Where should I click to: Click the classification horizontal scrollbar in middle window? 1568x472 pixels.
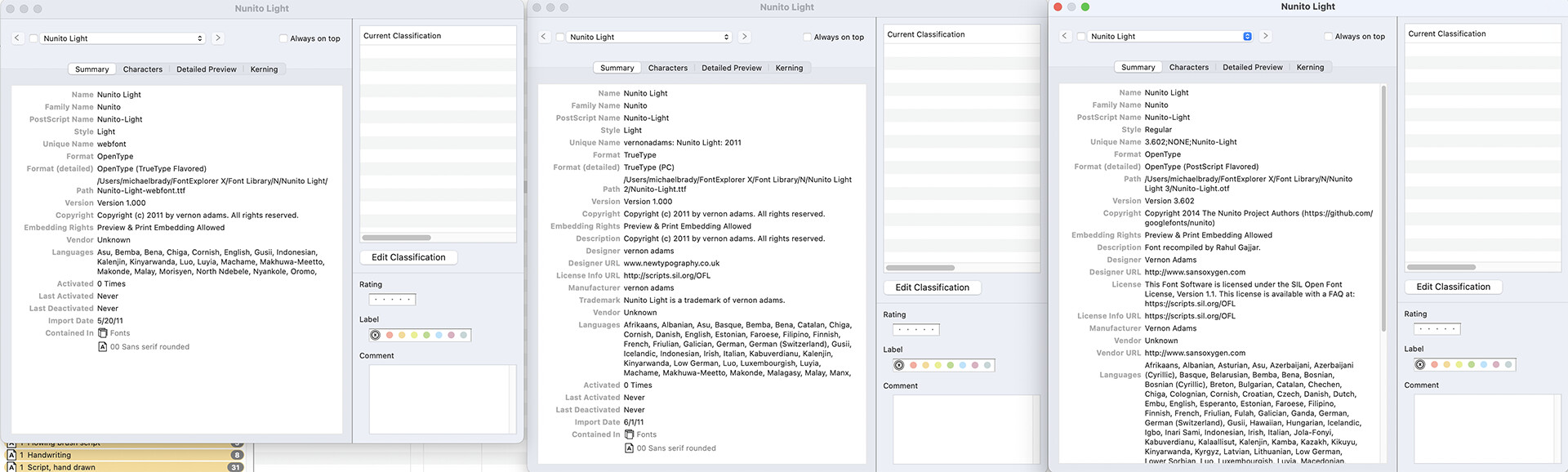920,268
